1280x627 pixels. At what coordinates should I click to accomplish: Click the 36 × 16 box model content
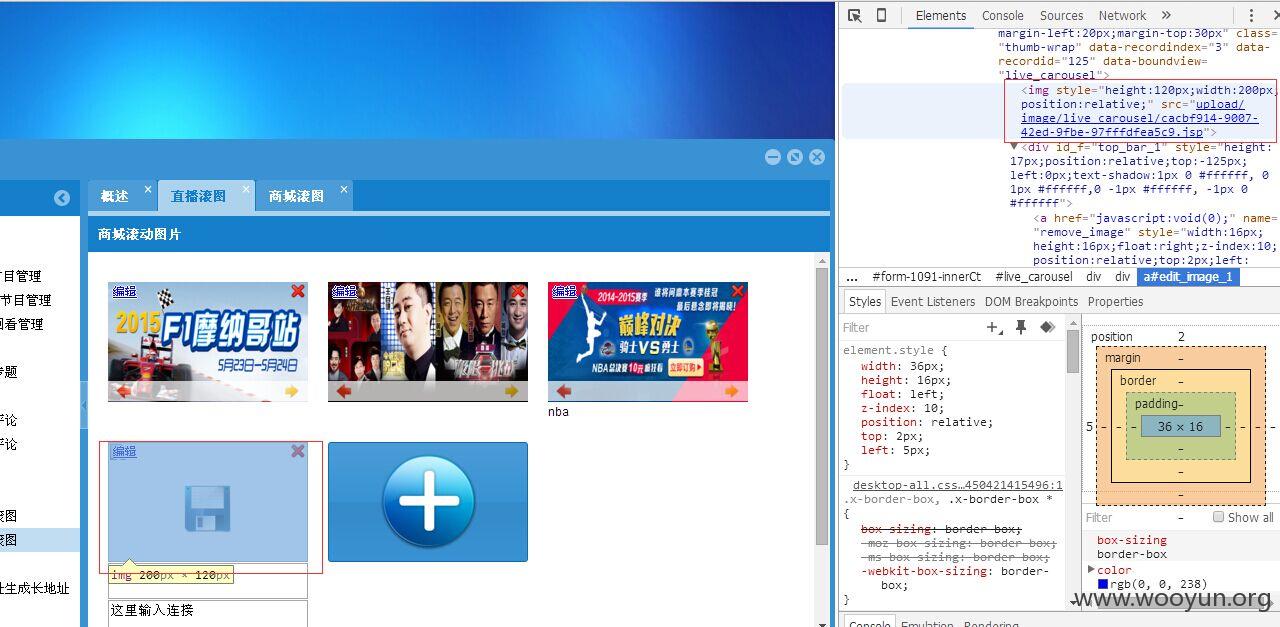click(x=1180, y=426)
